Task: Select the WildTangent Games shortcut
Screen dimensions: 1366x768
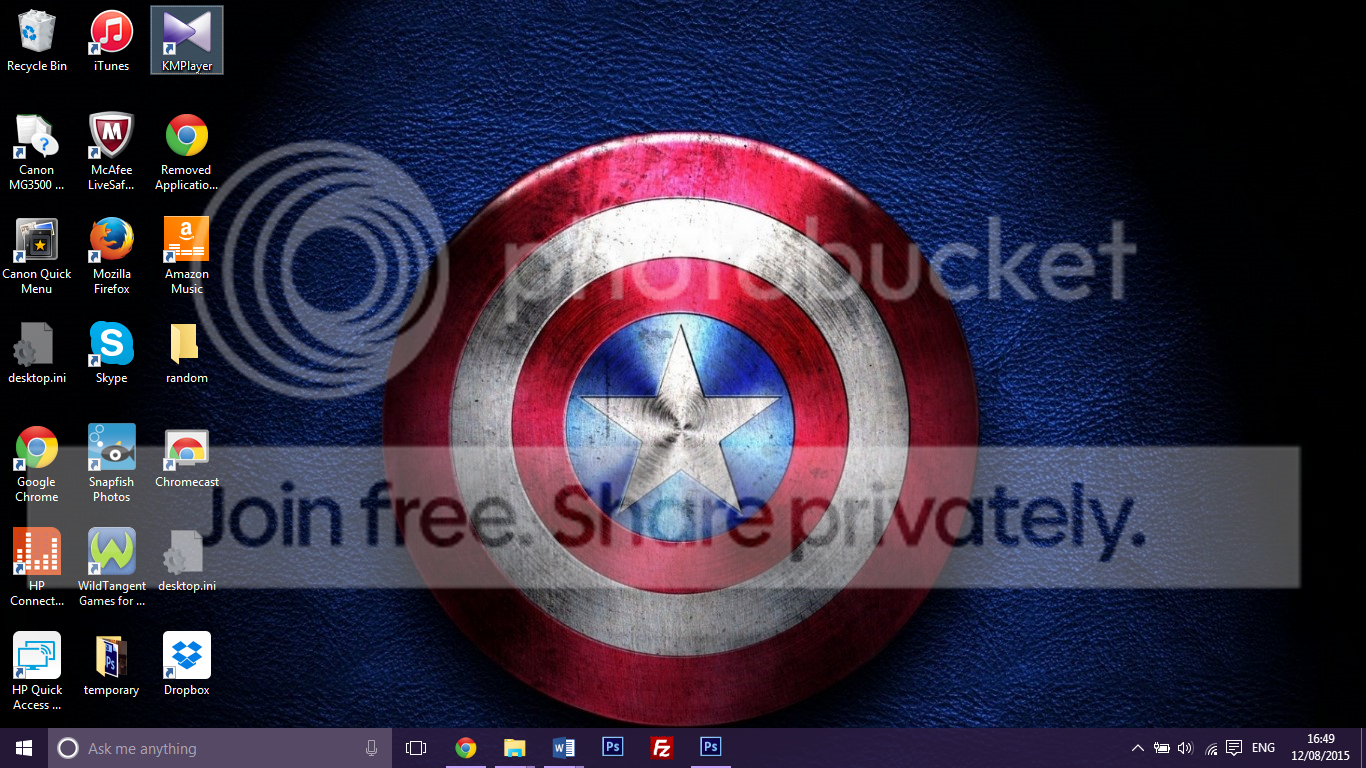Action: point(111,568)
